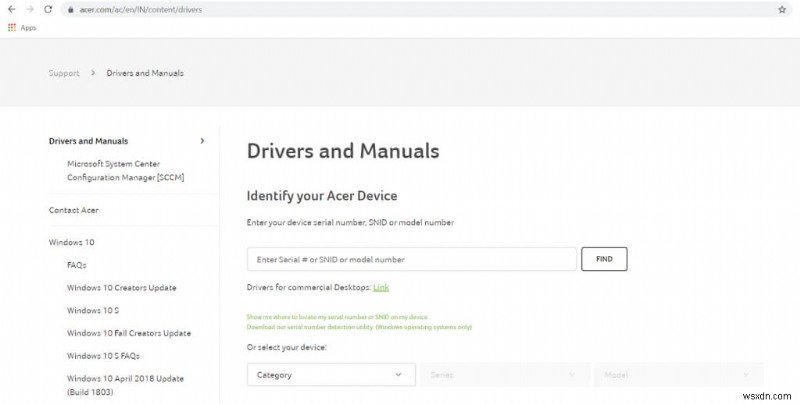Click Show me where to locate serial number
The width and height of the screenshot is (800, 404).
[338, 317]
